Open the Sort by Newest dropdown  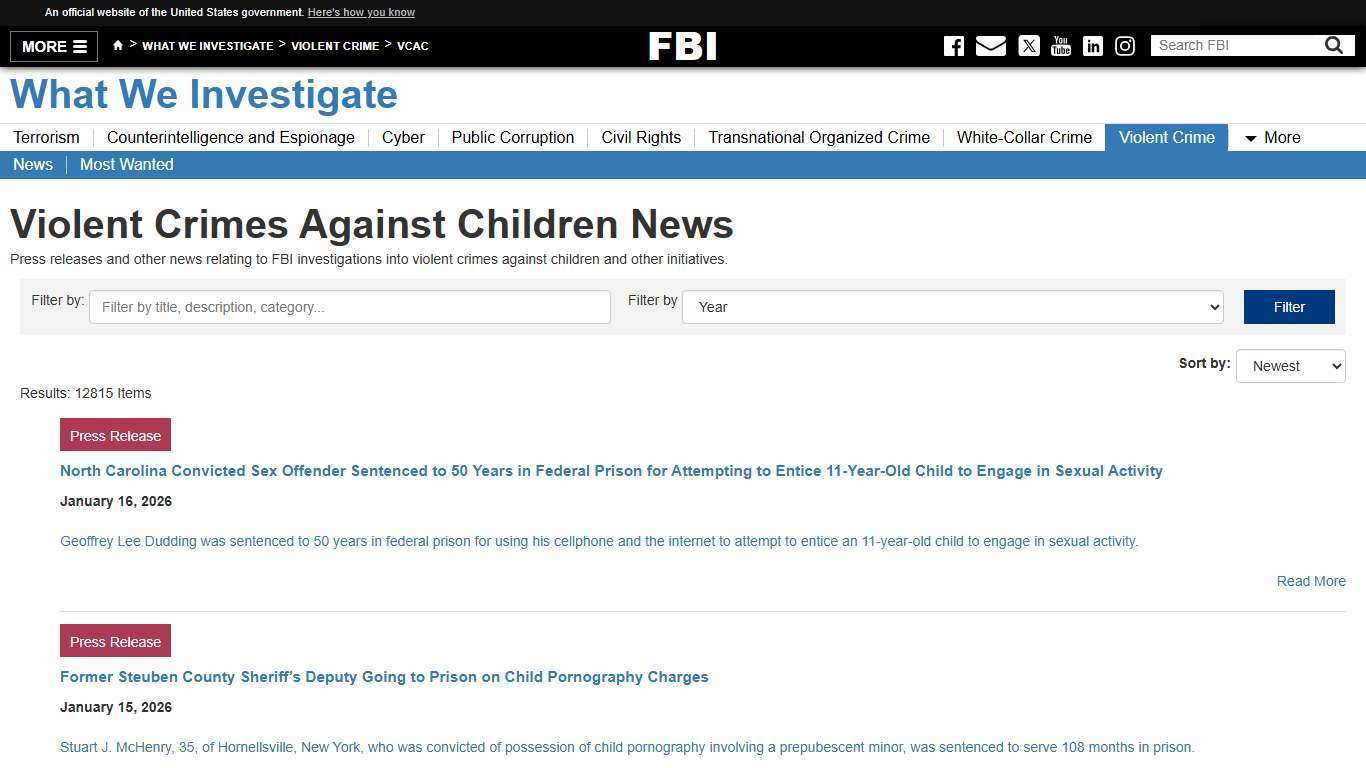[1290, 366]
